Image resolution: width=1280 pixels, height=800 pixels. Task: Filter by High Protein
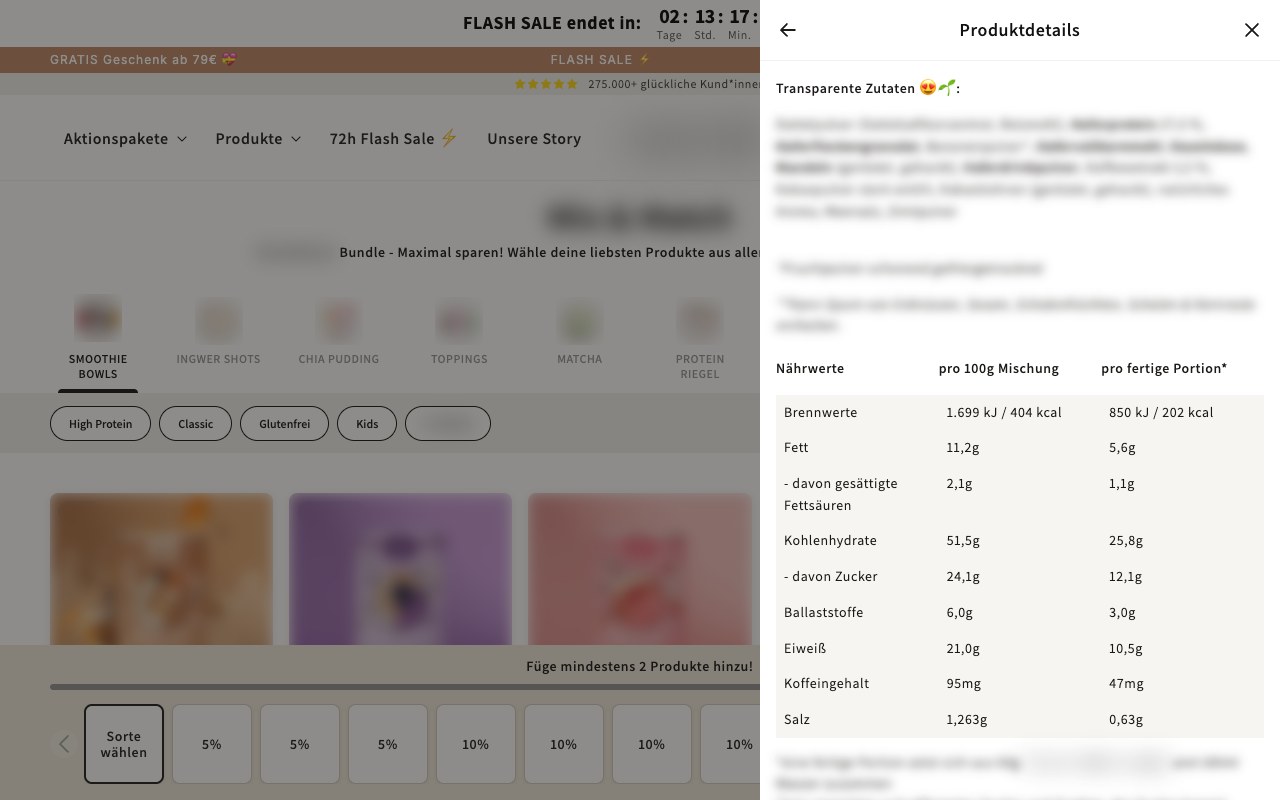click(100, 424)
